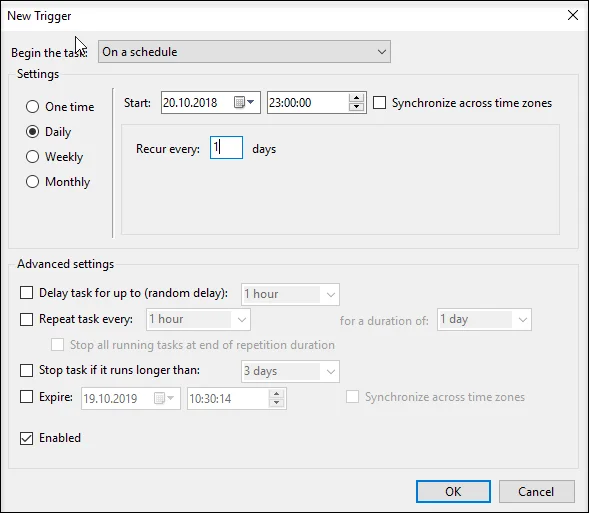Enable Synchronize across time zones for Start
Screen dimensions: 589x513
379,103
